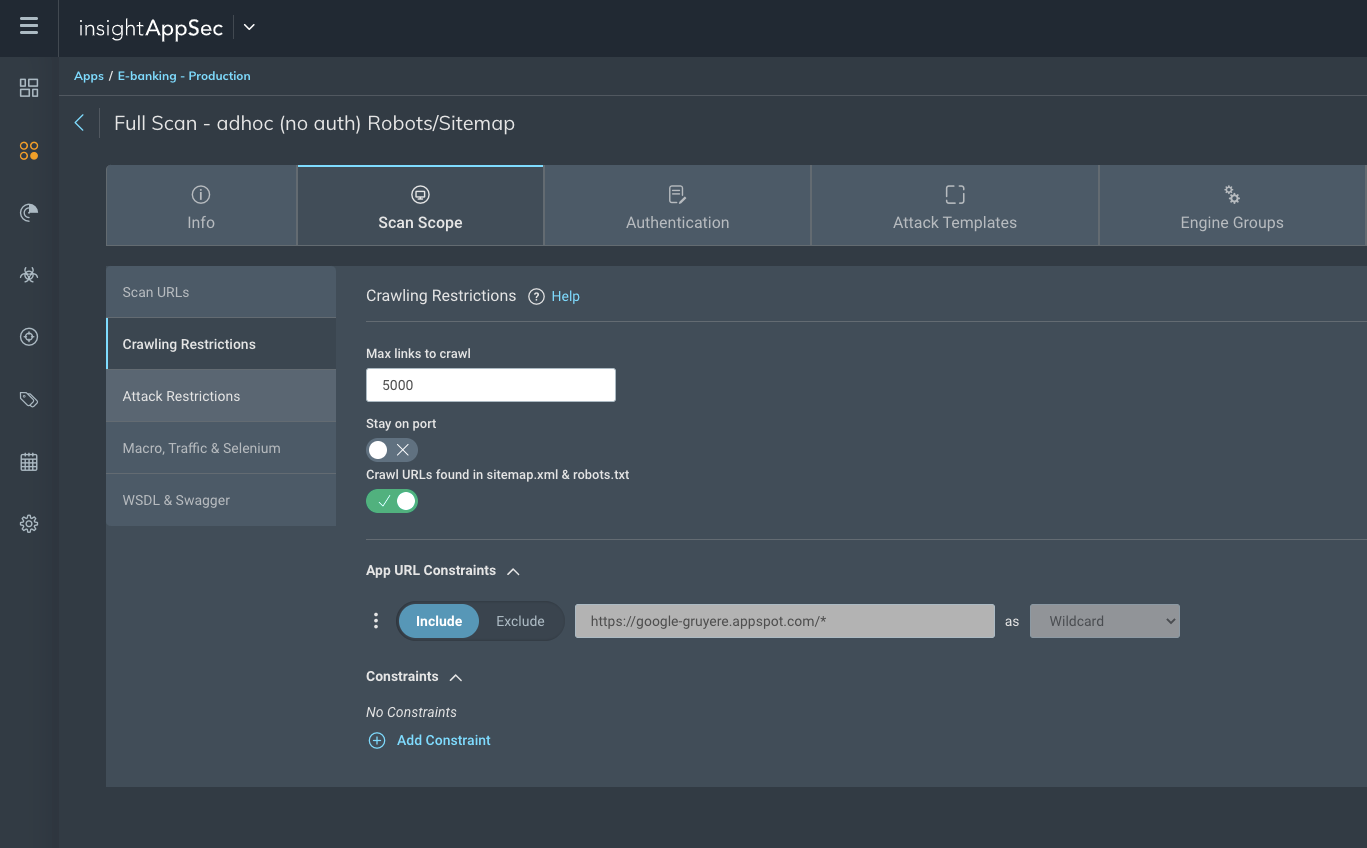Select Exclude for the URL constraint

tap(520, 621)
